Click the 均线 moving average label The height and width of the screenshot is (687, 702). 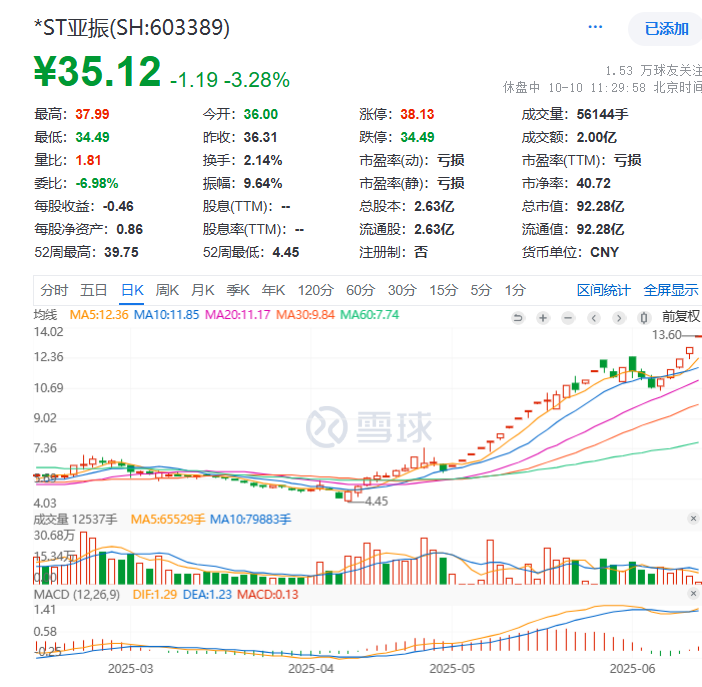46,315
